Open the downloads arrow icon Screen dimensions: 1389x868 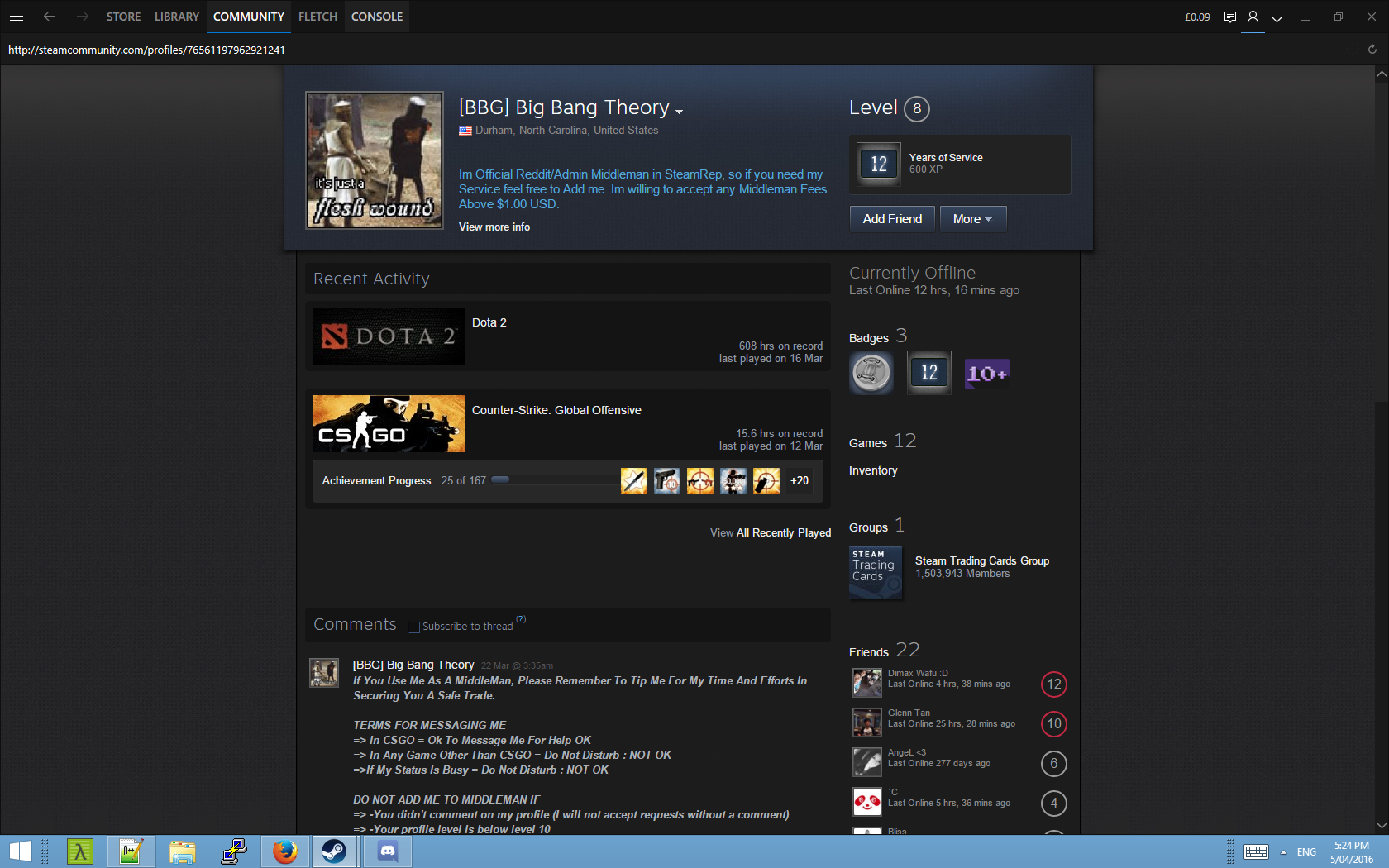1277,17
